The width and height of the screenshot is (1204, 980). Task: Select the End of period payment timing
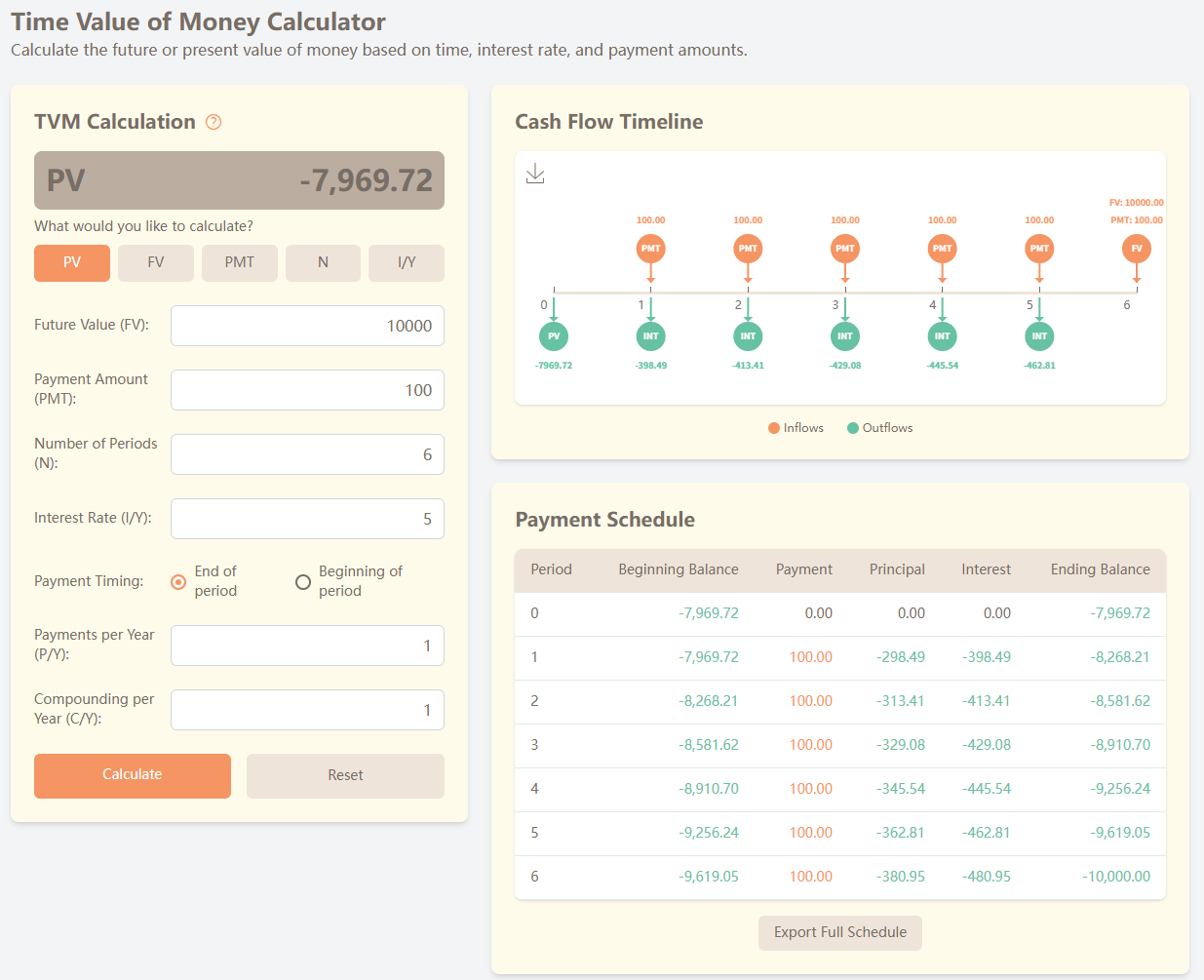point(177,581)
